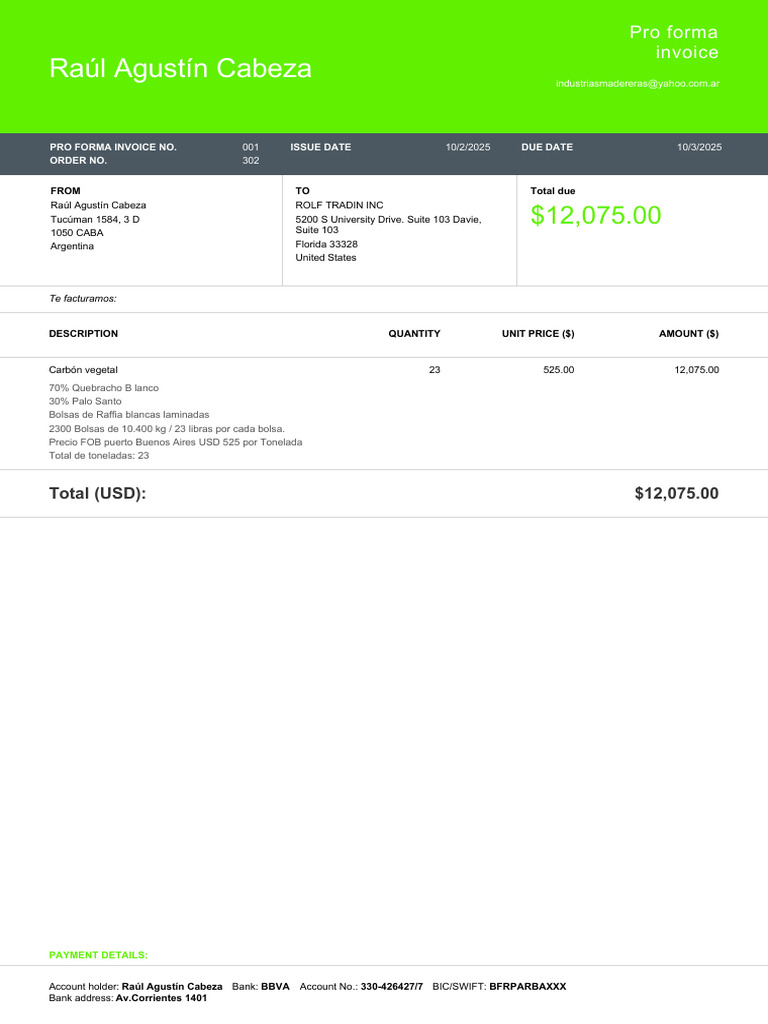Select the account number 330-426427/7
768x1024 pixels.
391,986
